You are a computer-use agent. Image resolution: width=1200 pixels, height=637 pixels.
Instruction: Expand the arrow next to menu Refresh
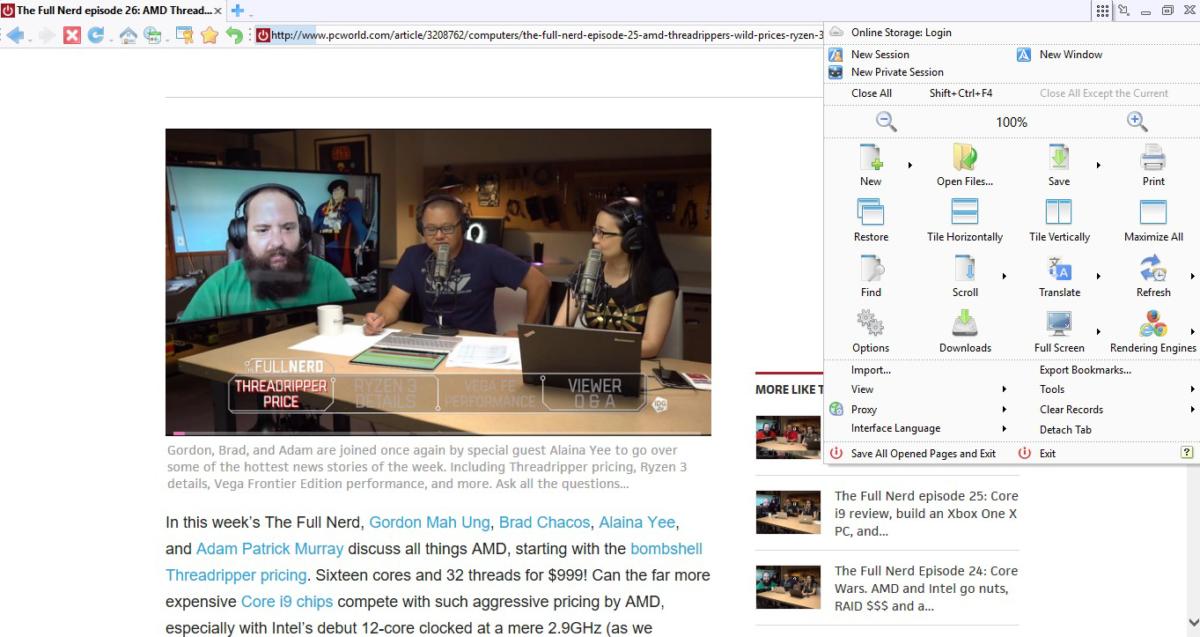point(1192,276)
